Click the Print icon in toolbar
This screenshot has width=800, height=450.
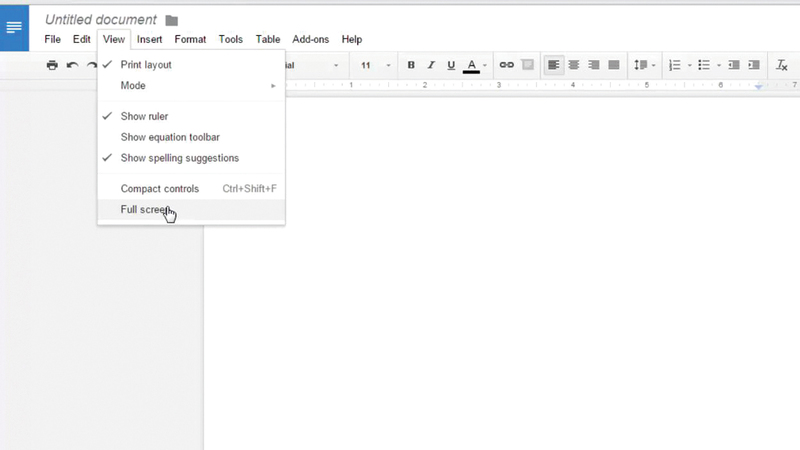tap(52, 65)
